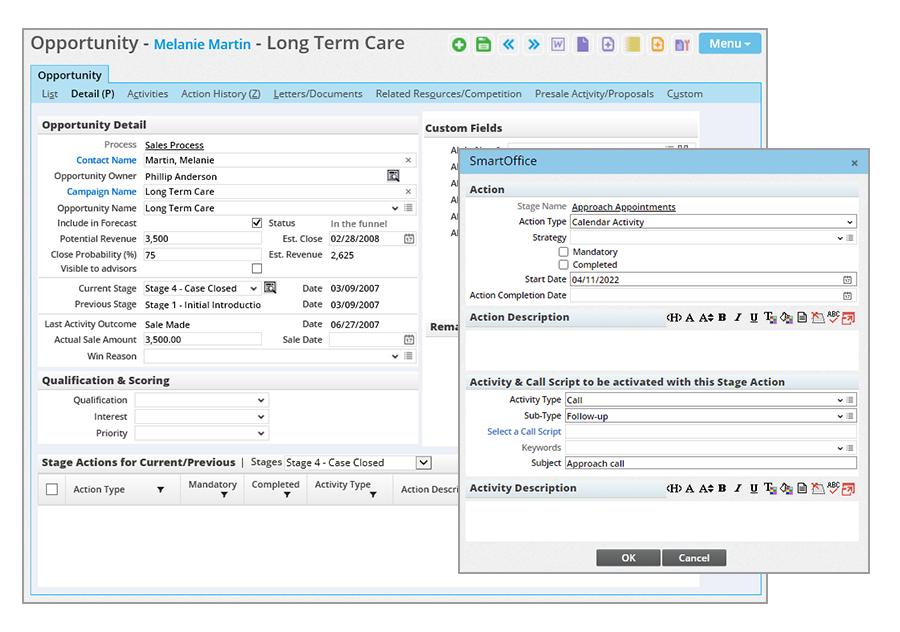Open calendar picker for Start Date
900x632 pixels.
point(847,280)
